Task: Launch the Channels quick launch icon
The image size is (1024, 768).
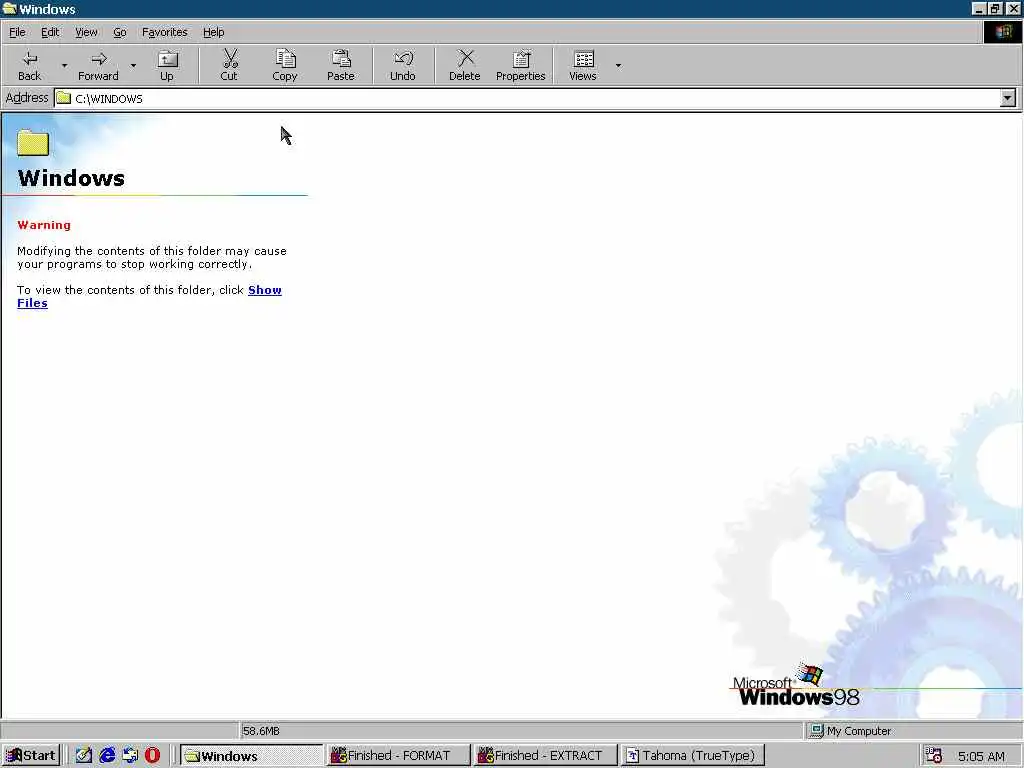Action: (130, 756)
